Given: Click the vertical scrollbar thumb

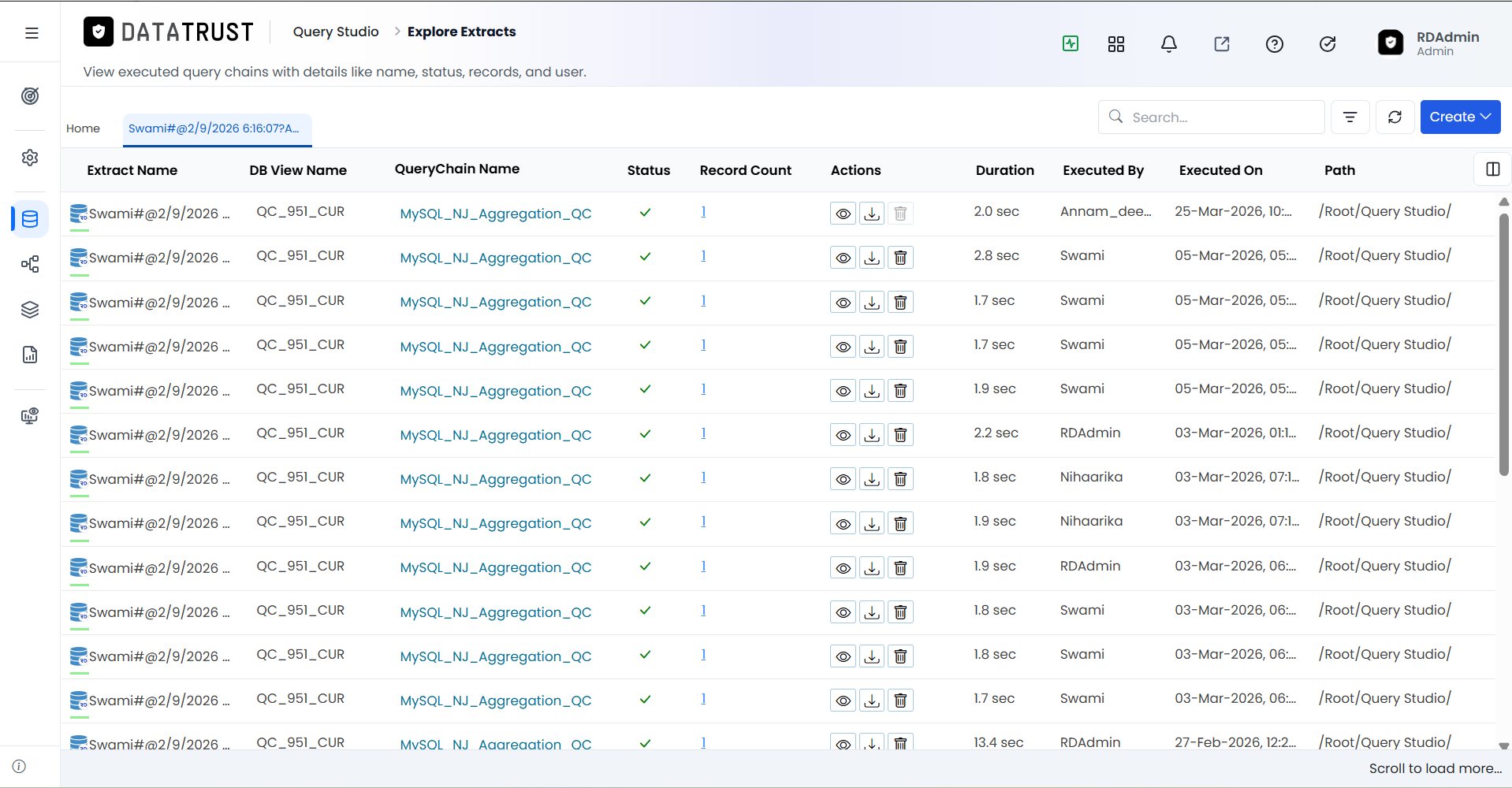Looking at the screenshot, I should (x=1503, y=344).
